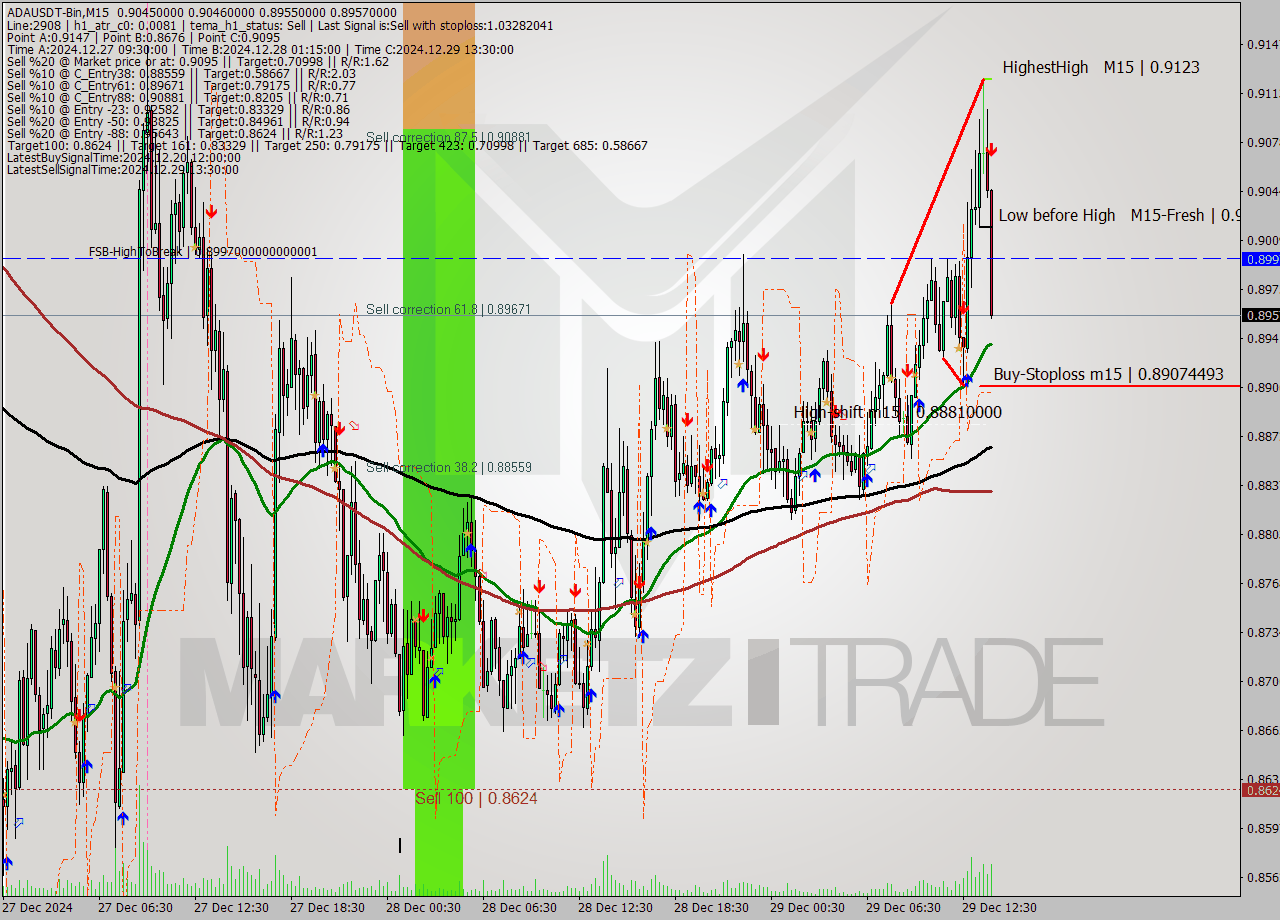Click the Buy-Stoploss m15 | 0.89074493 label
The width and height of the screenshot is (1280, 920).
pos(1108,374)
